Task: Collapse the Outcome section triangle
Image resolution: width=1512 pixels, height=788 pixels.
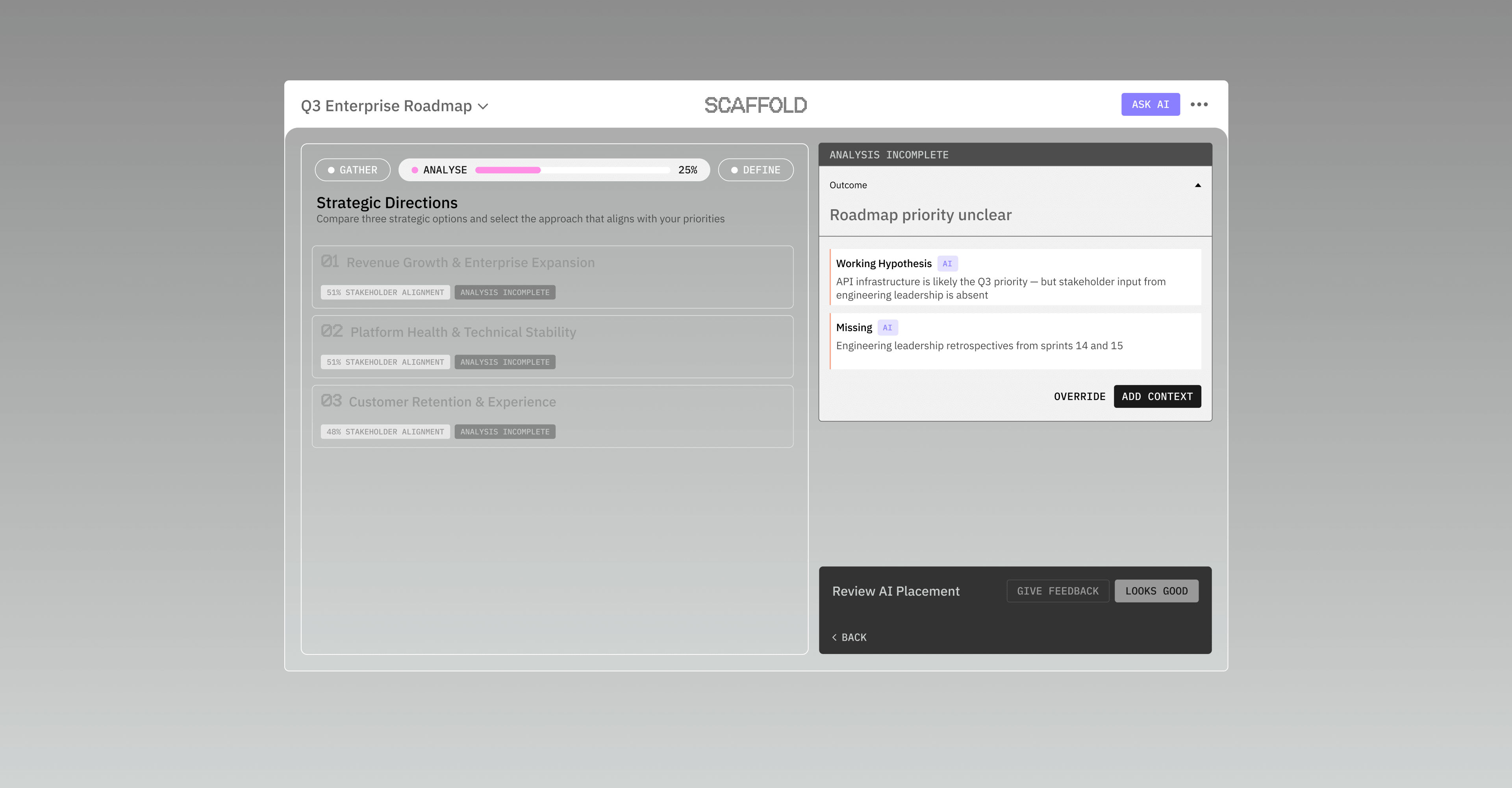Action: pyautogui.click(x=1197, y=186)
